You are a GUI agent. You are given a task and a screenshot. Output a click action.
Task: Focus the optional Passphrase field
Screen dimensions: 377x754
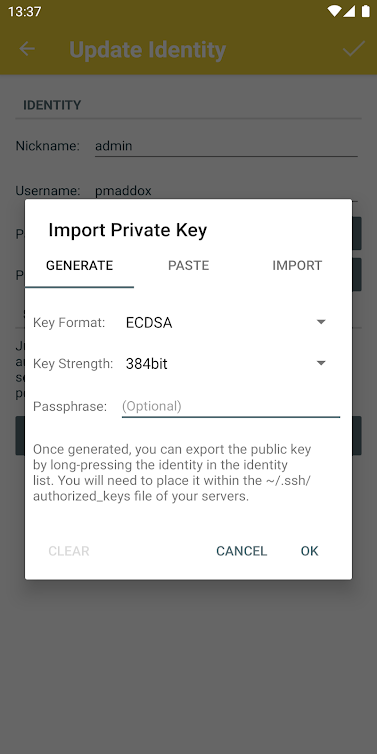click(231, 407)
